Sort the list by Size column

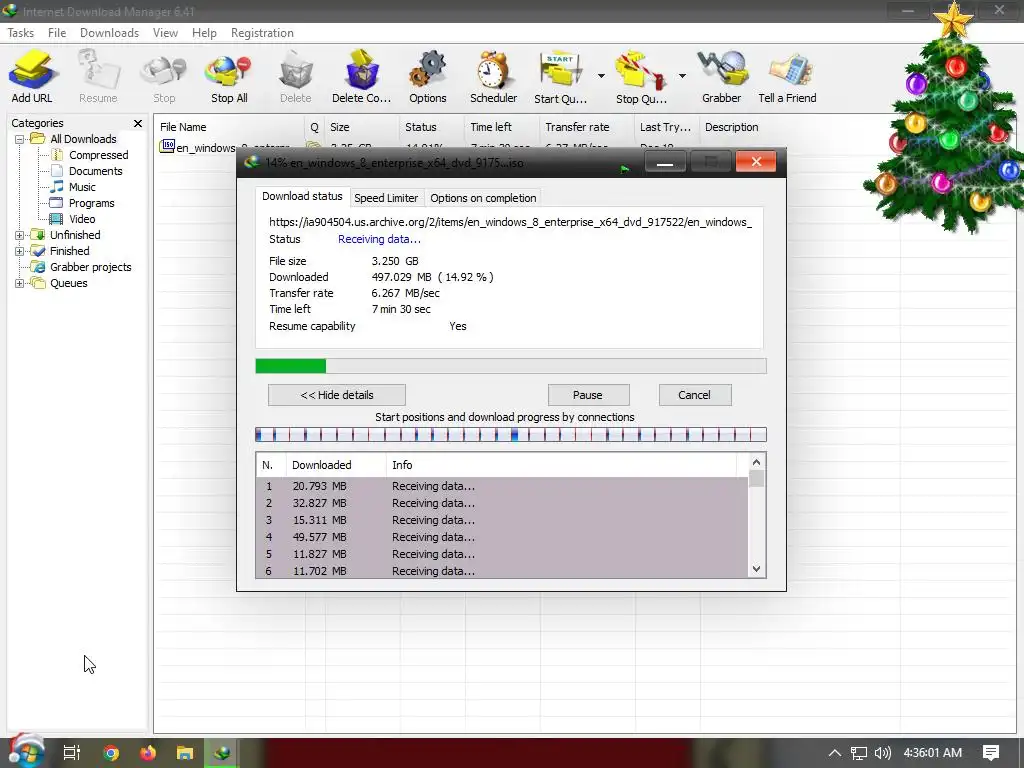pyautogui.click(x=361, y=127)
